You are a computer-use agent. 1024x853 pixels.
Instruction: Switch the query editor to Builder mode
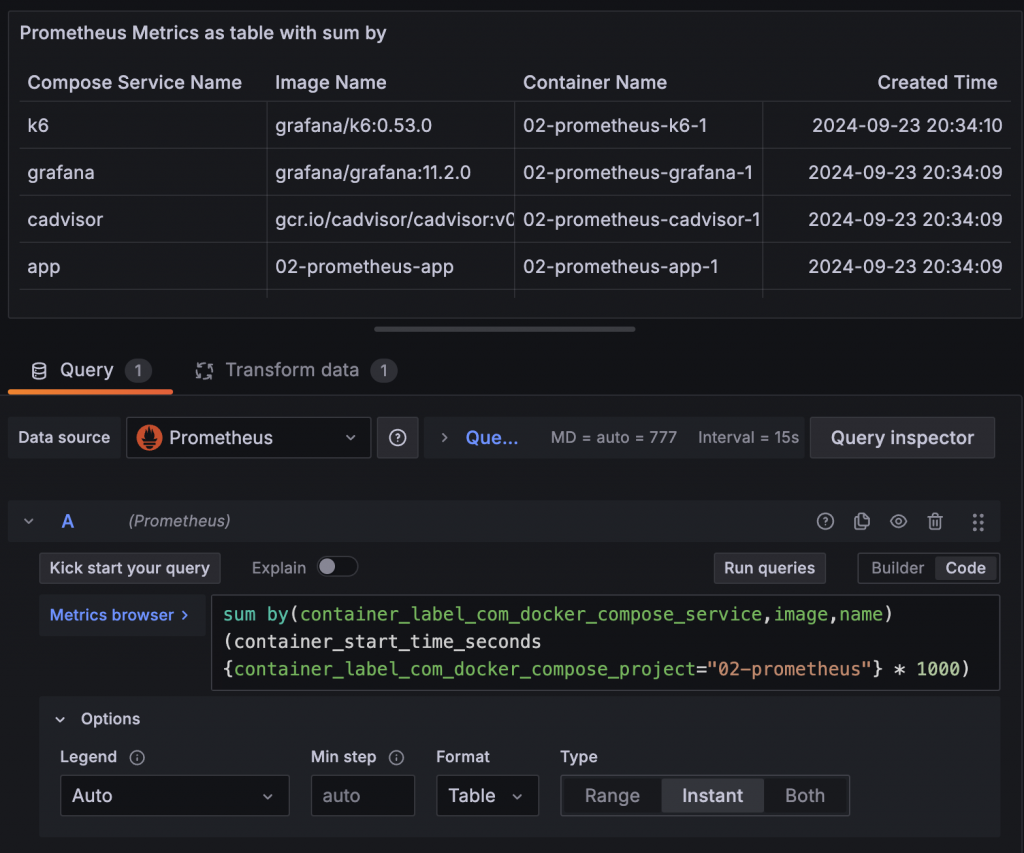897,568
